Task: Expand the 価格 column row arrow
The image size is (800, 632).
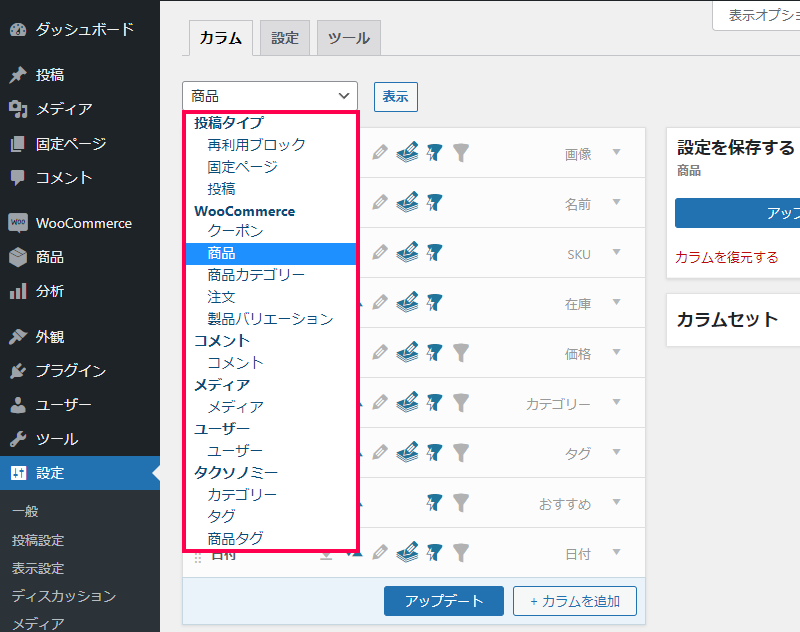Action: pos(616,352)
